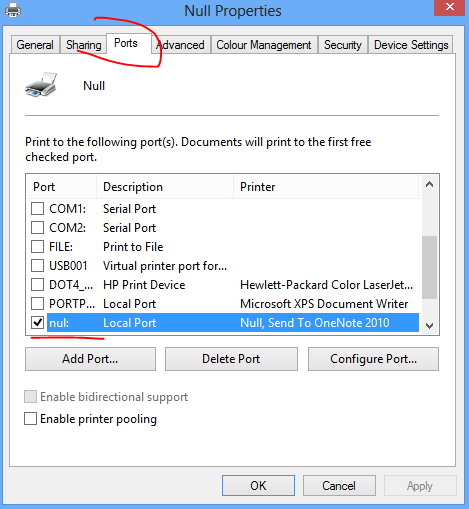469x509 pixels.
Task: Open the Device Settings tab
Action: 411,45
